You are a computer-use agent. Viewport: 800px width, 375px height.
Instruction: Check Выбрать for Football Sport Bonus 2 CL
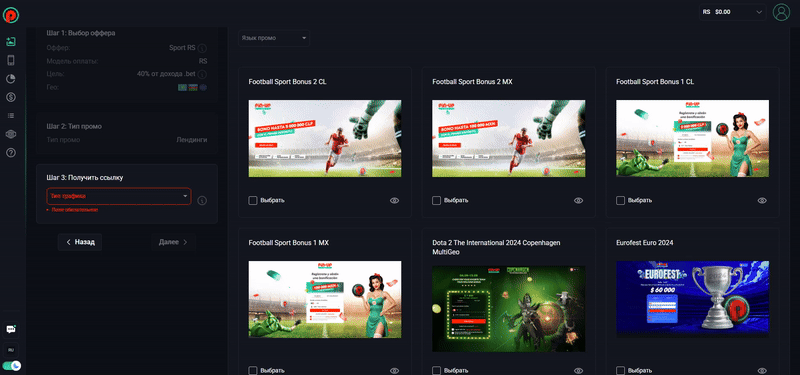[253, 201]
